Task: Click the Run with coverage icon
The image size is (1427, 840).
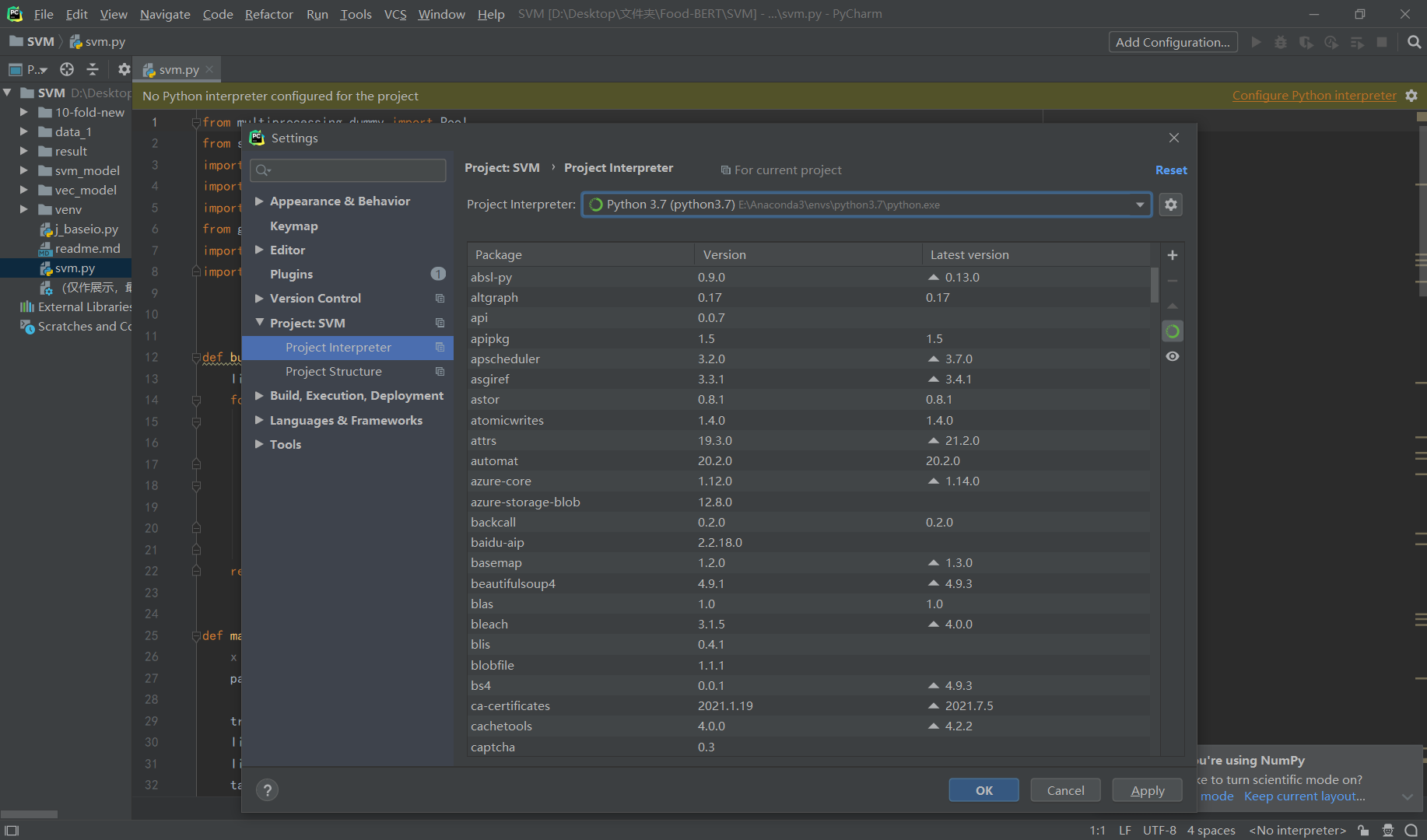Action: pyautogui.click(x=1306, y=42)
